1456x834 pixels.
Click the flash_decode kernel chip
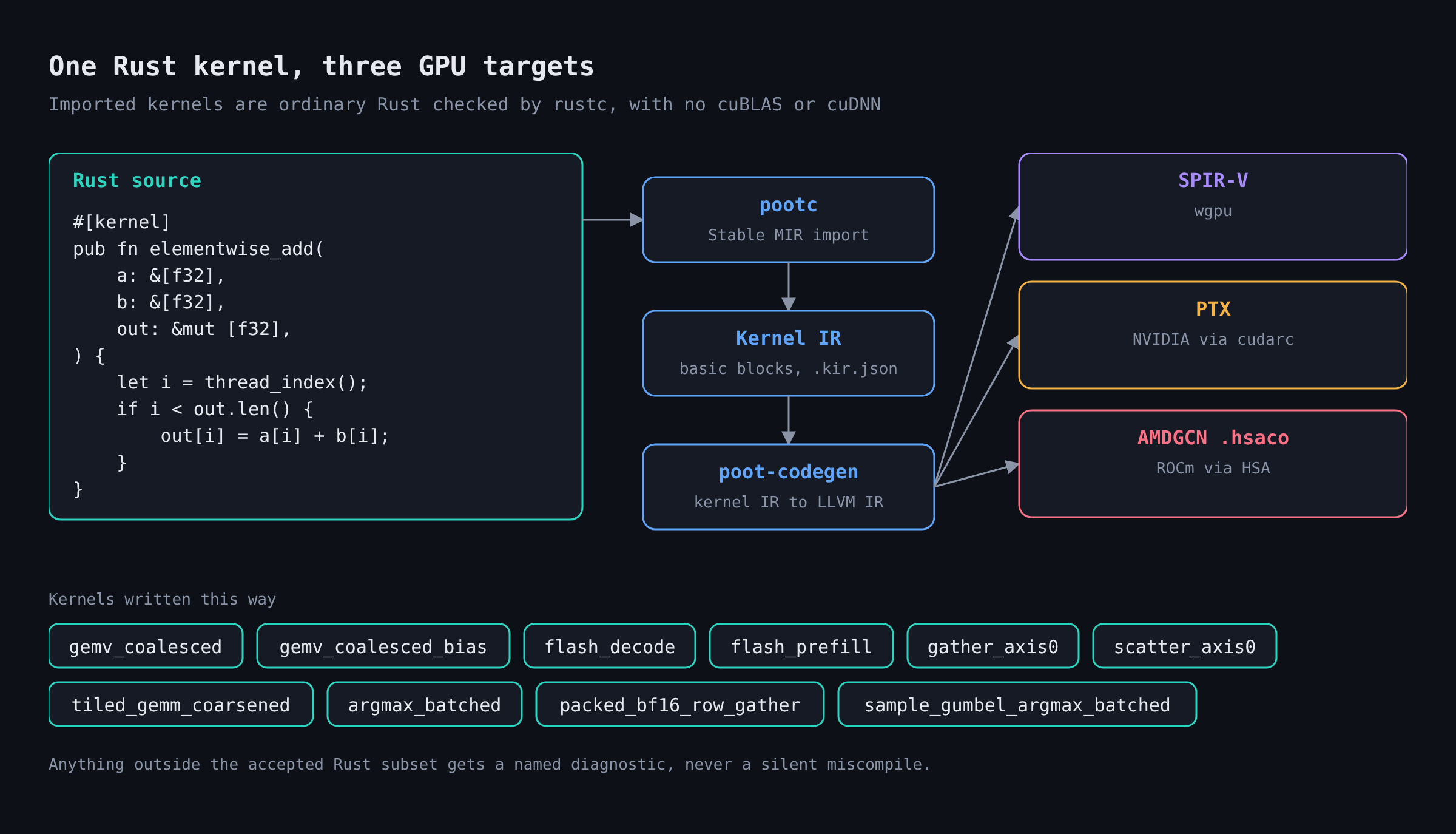(610, 646)
